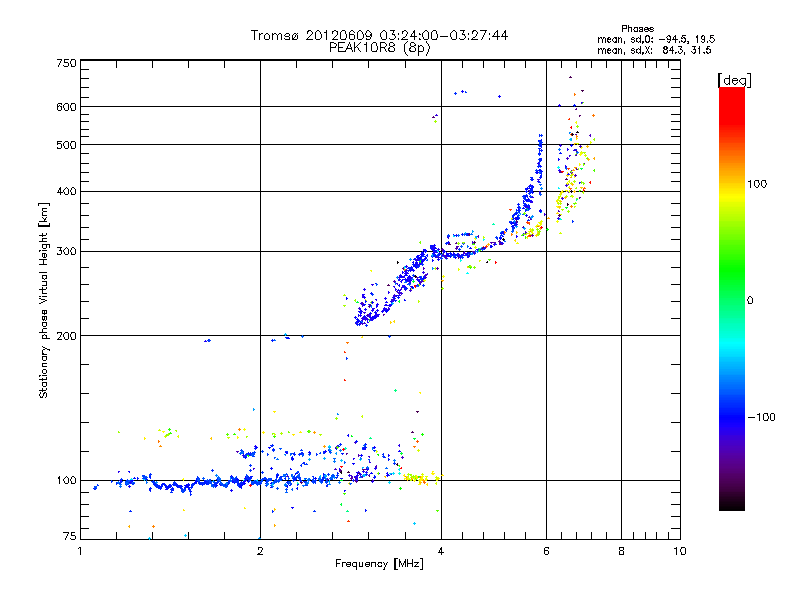
Task: Click the 'Phases' heading text
Action: point(637,29)
